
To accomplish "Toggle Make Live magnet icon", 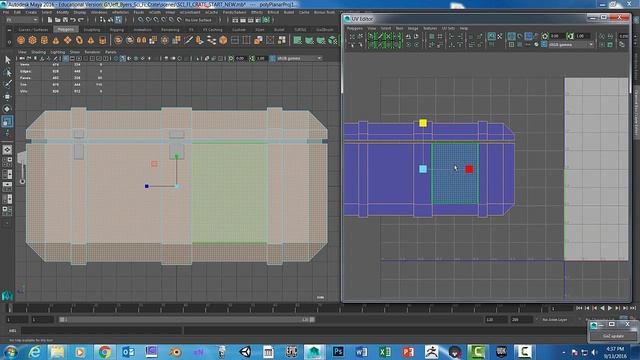I will [179, 20].
